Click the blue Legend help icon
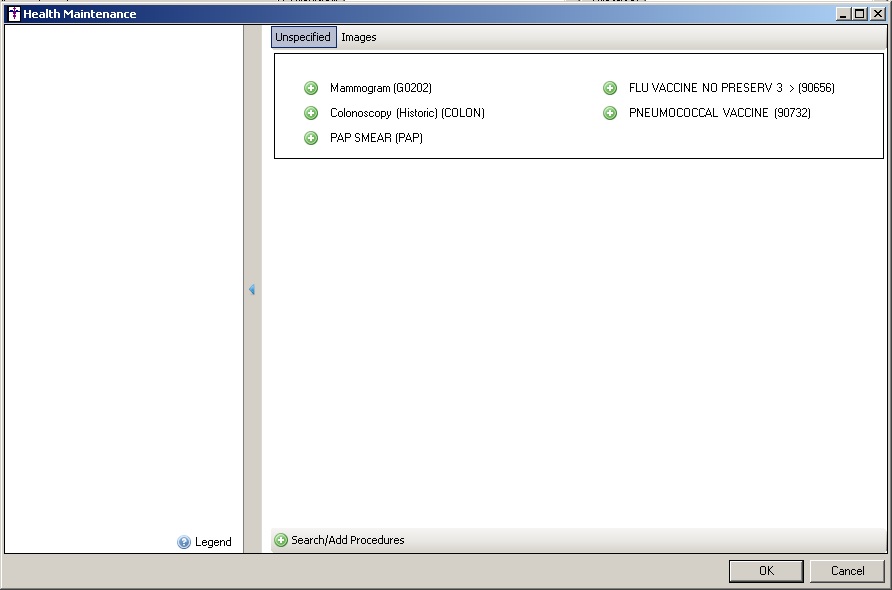 [184, 542]
